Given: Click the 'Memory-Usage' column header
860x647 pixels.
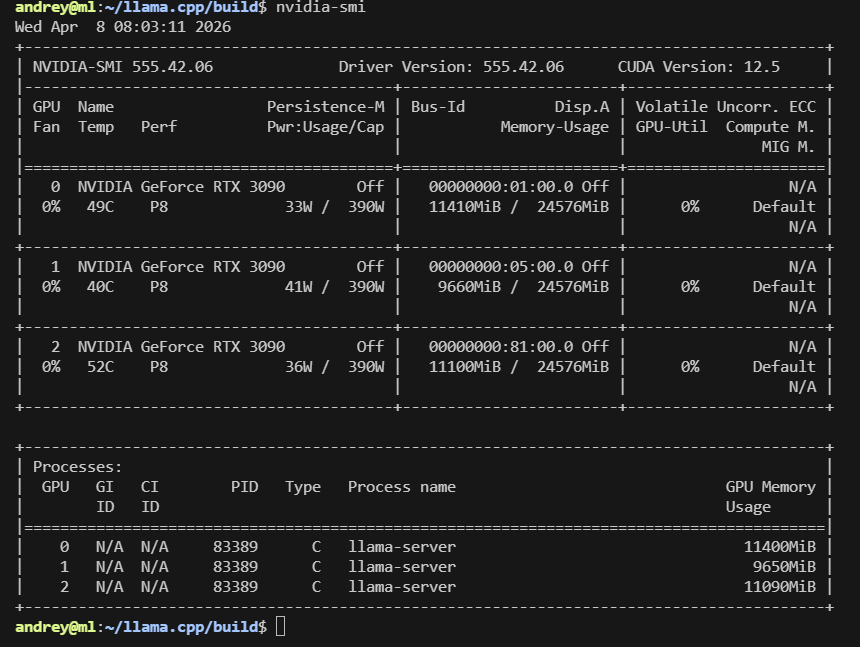Looking at the screenshot, I should click(x=555, y=127).
